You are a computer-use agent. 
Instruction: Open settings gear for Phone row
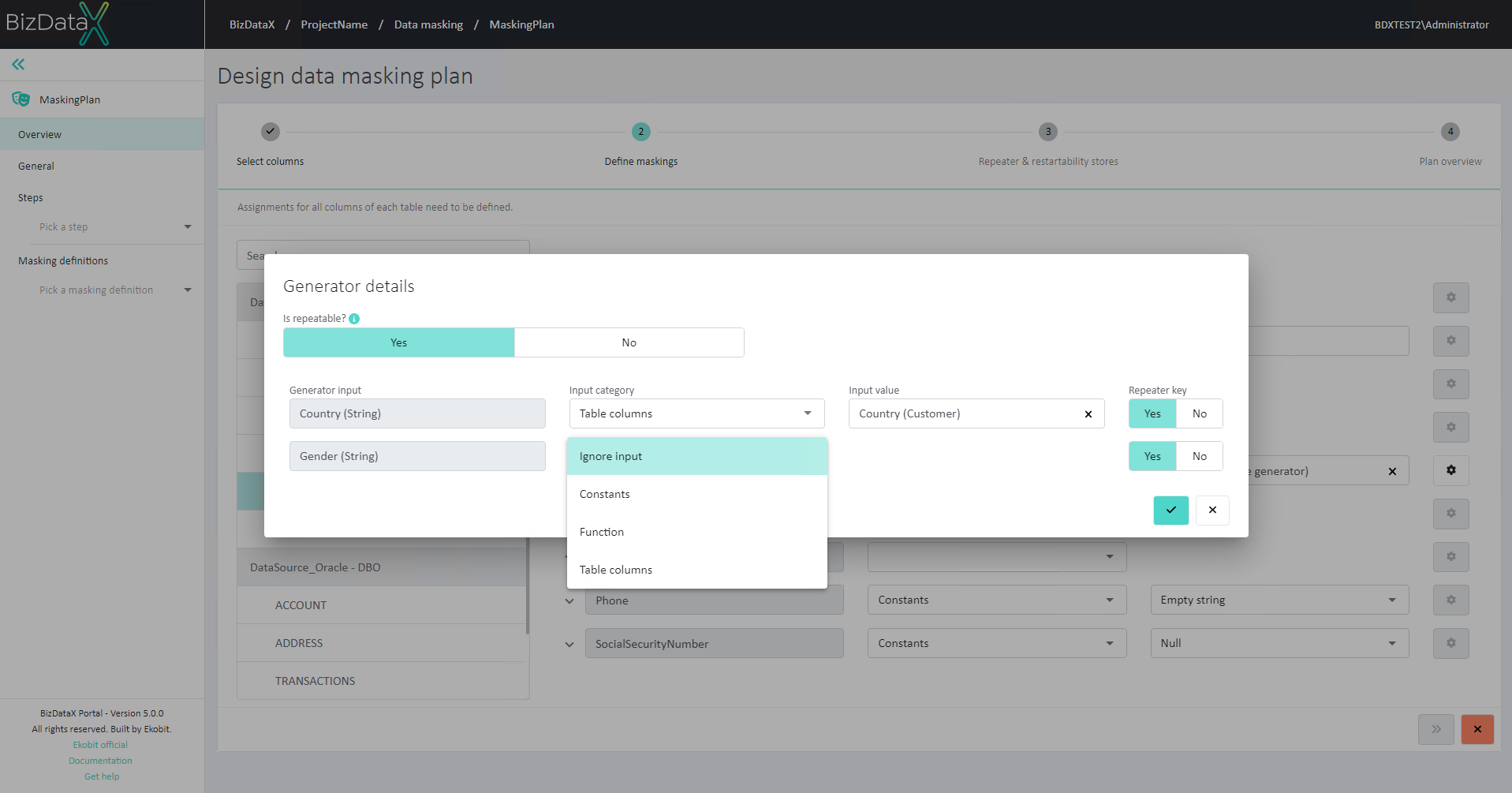pyautogui.click(x=1451, y=600)
